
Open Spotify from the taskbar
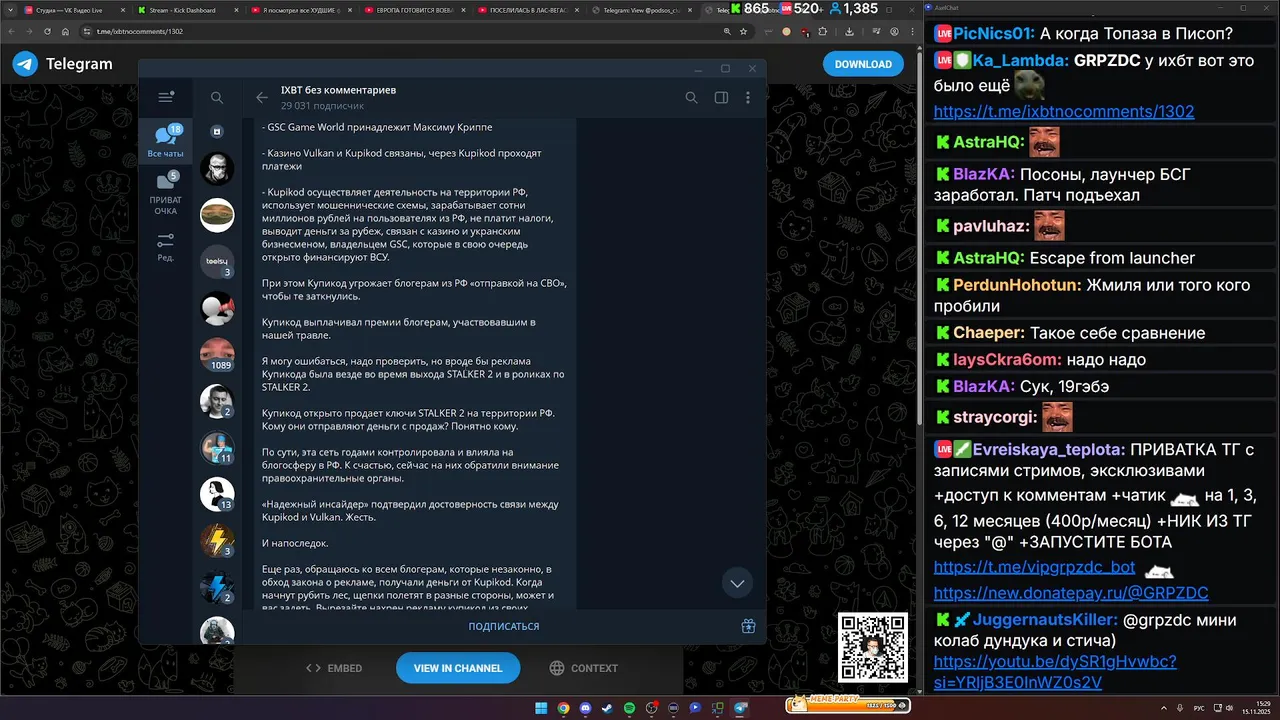pyautogui.click(x=629, y=707)
